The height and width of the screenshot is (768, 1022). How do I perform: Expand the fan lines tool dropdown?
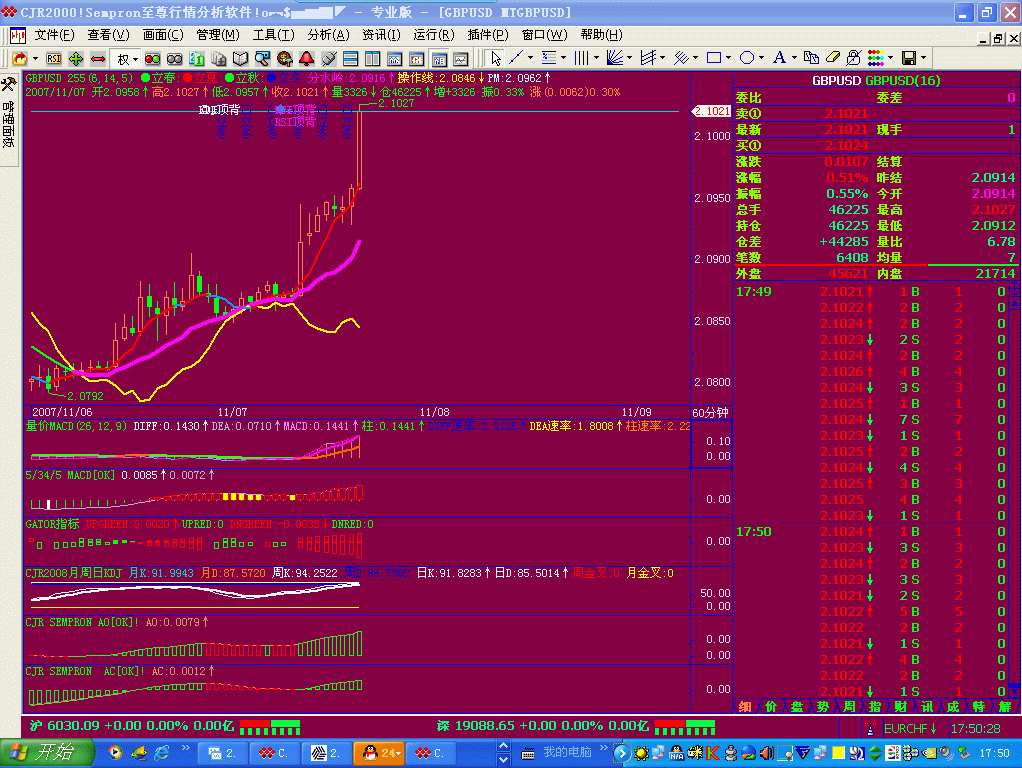tap(629, 59)
